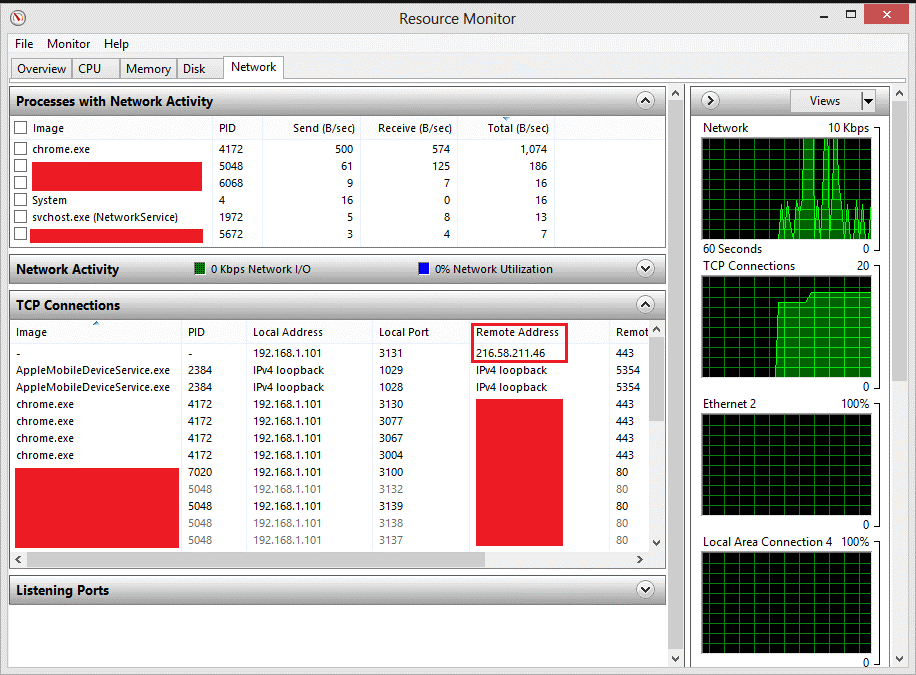
Task: Switch to the CPU tab
Action: [89, 69]
